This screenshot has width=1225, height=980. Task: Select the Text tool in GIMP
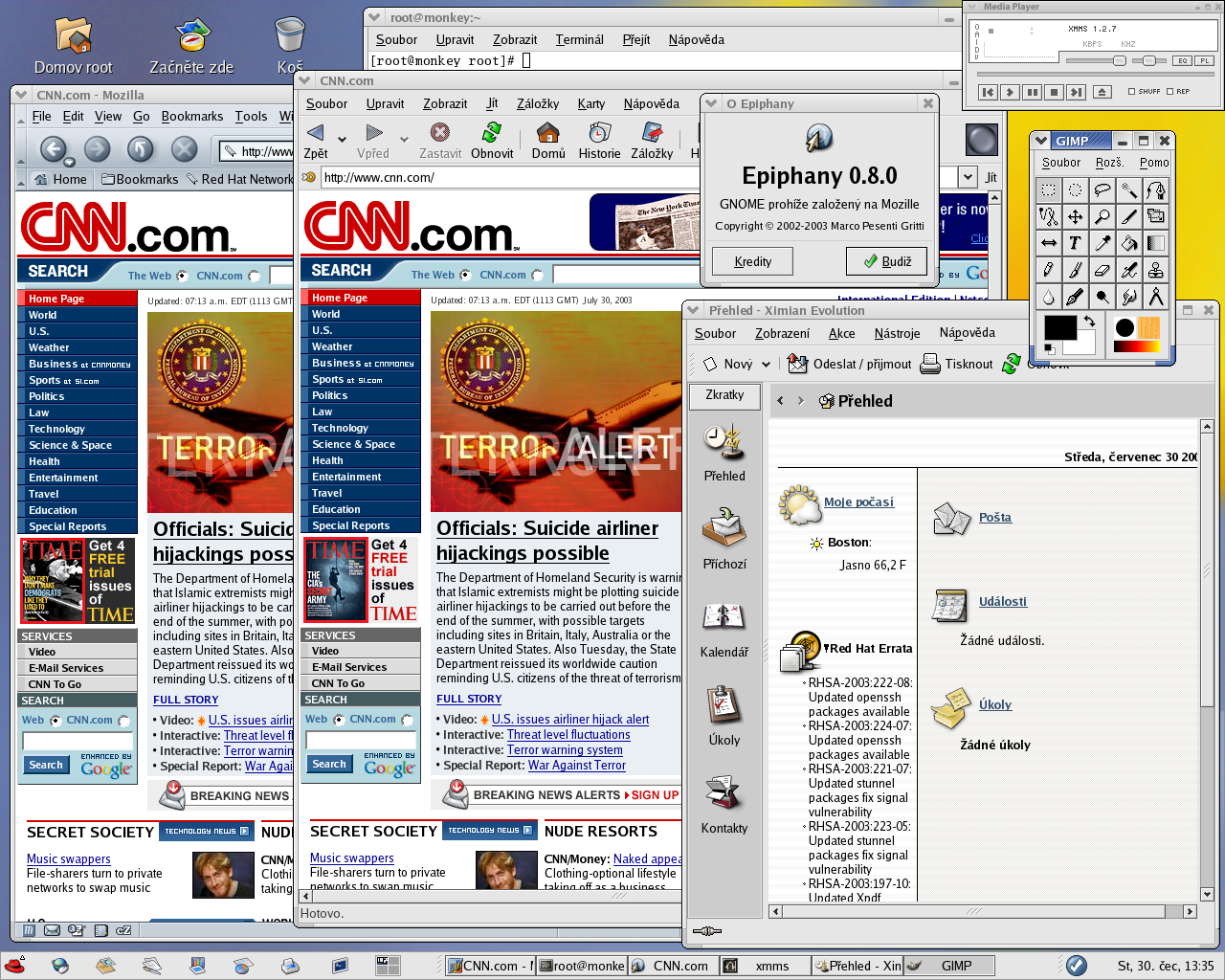point(1076,243)
